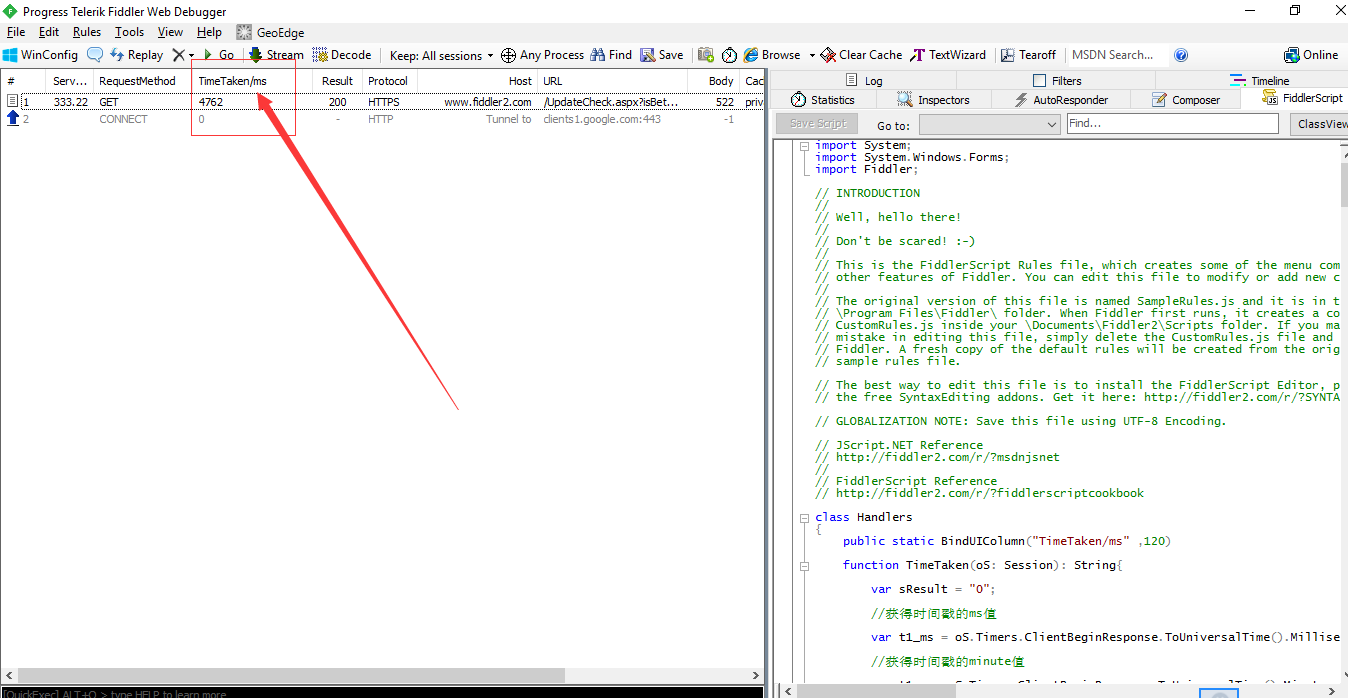Open Keep: All sessions dropdown
The image size is (1348, 698).
coord(441,56)
